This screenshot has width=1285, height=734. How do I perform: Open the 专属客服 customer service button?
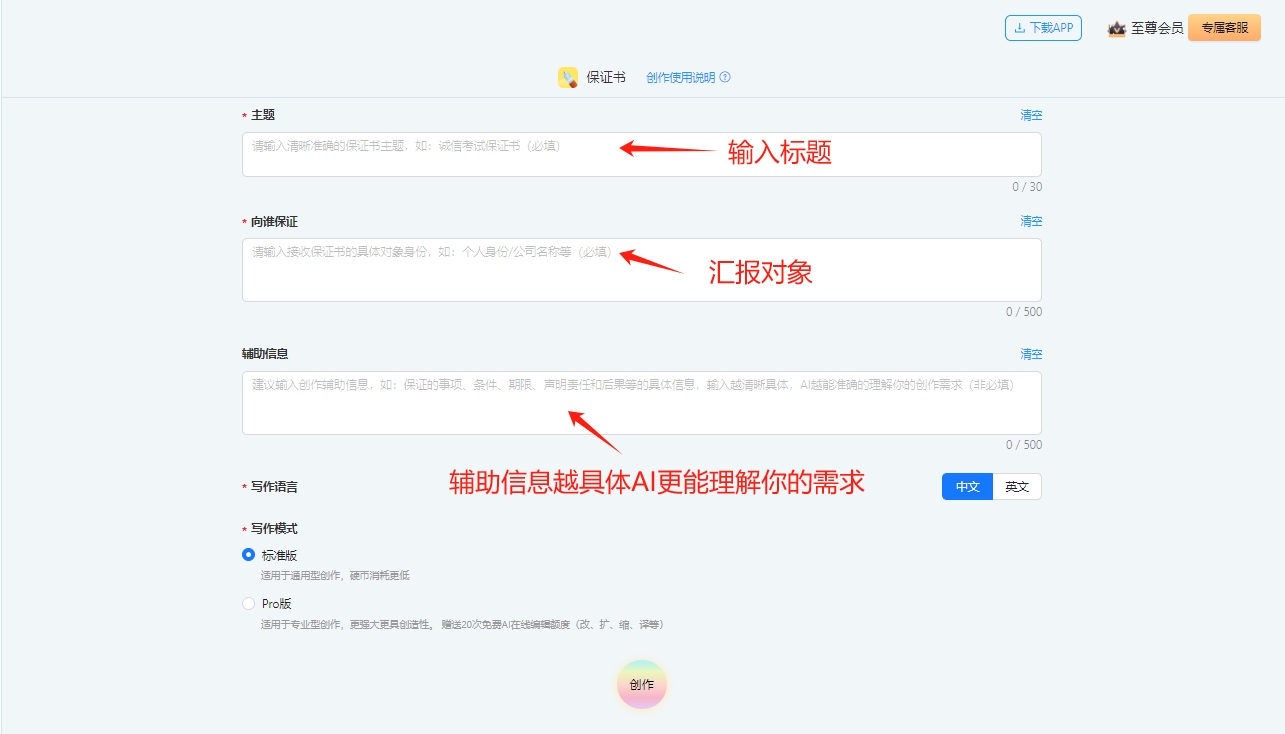click(x=1224, y=28)
